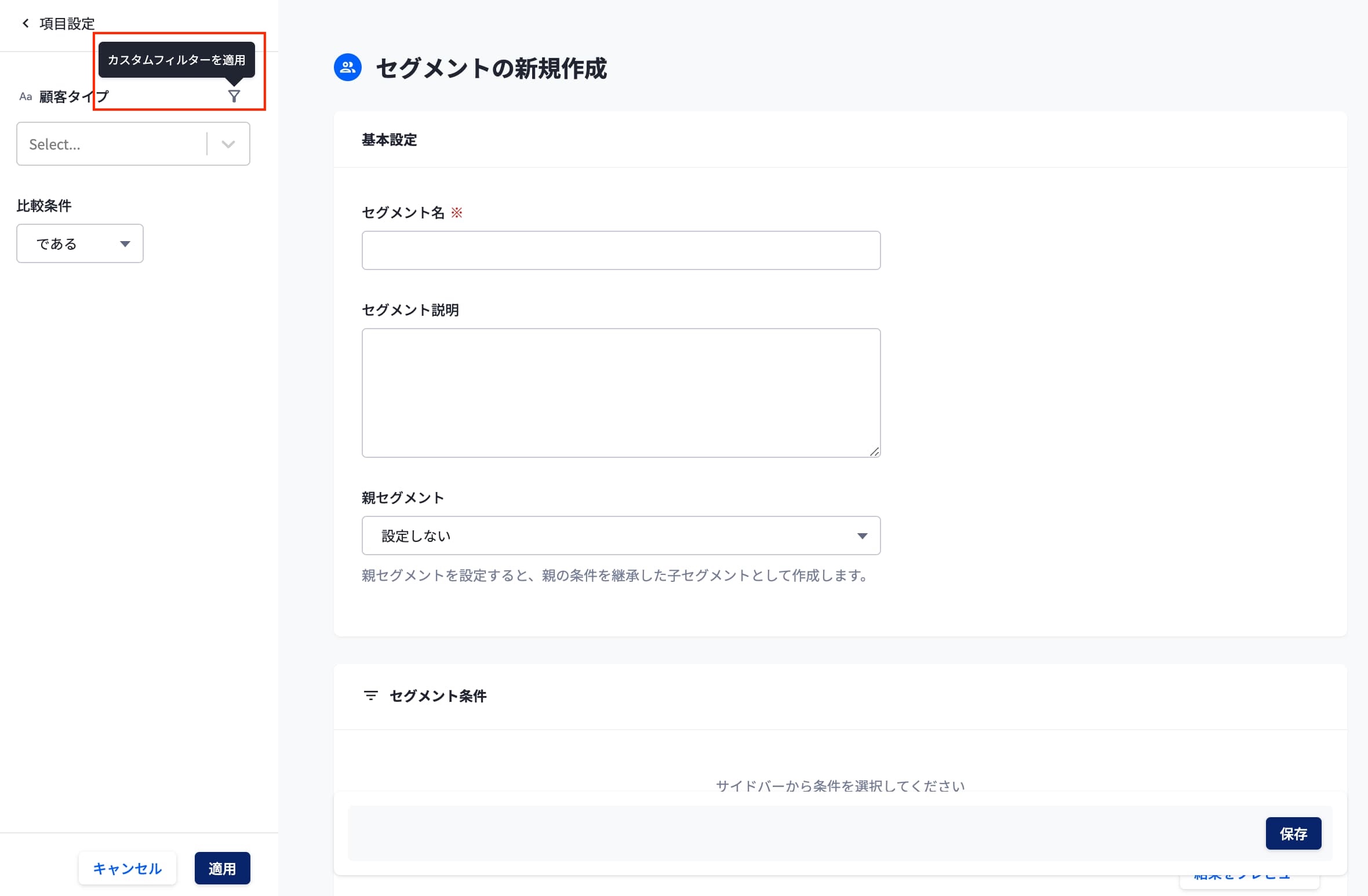Click the 親セグメント dropdown arrow triangle

862,536
